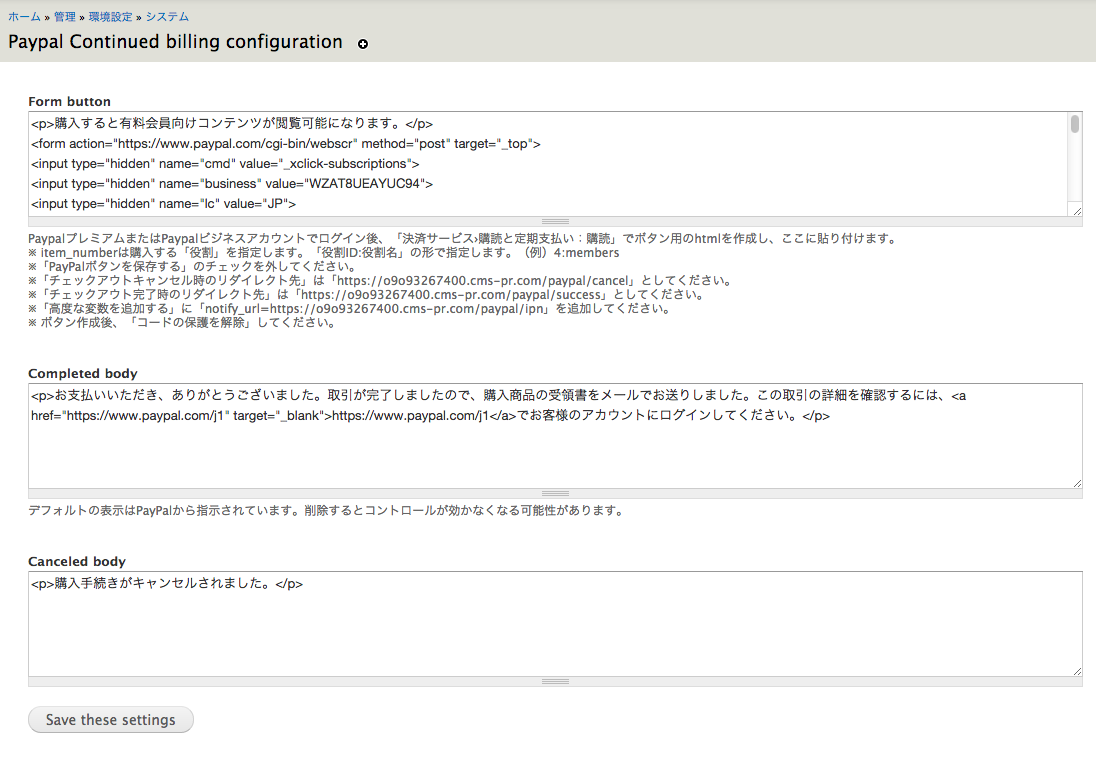This screenshot has width=1096, height=761.
Task: Go to ホーム in the breadcrumb
Action: (24, 17)
